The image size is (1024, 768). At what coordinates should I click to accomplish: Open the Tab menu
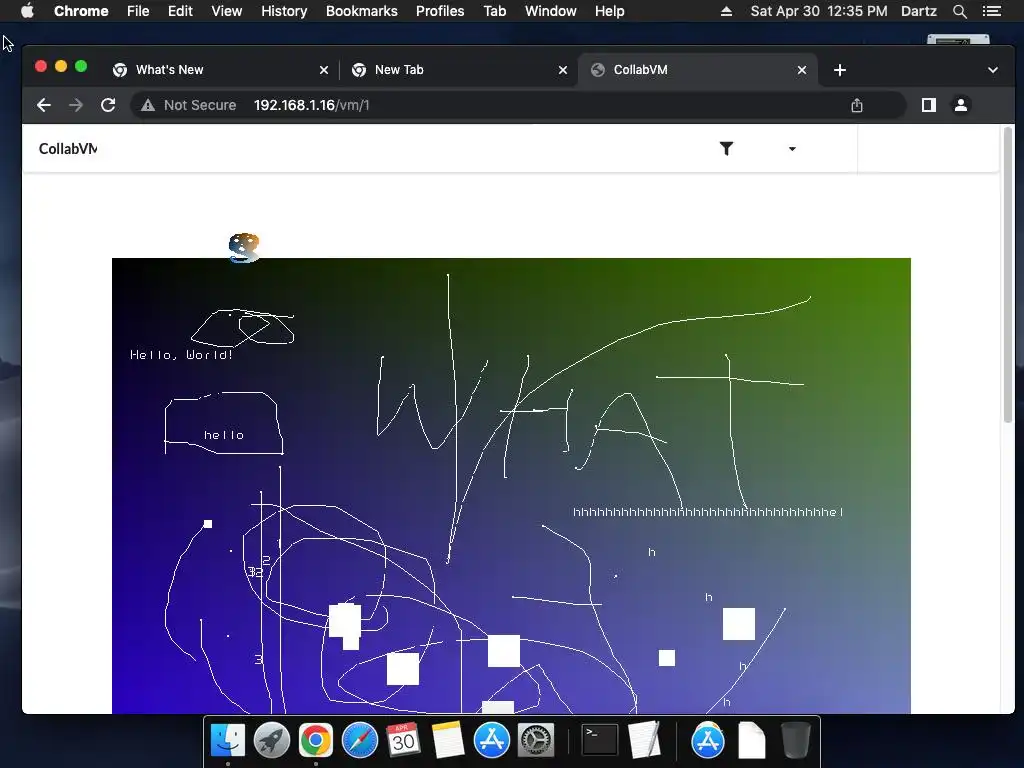coord(494,11)
